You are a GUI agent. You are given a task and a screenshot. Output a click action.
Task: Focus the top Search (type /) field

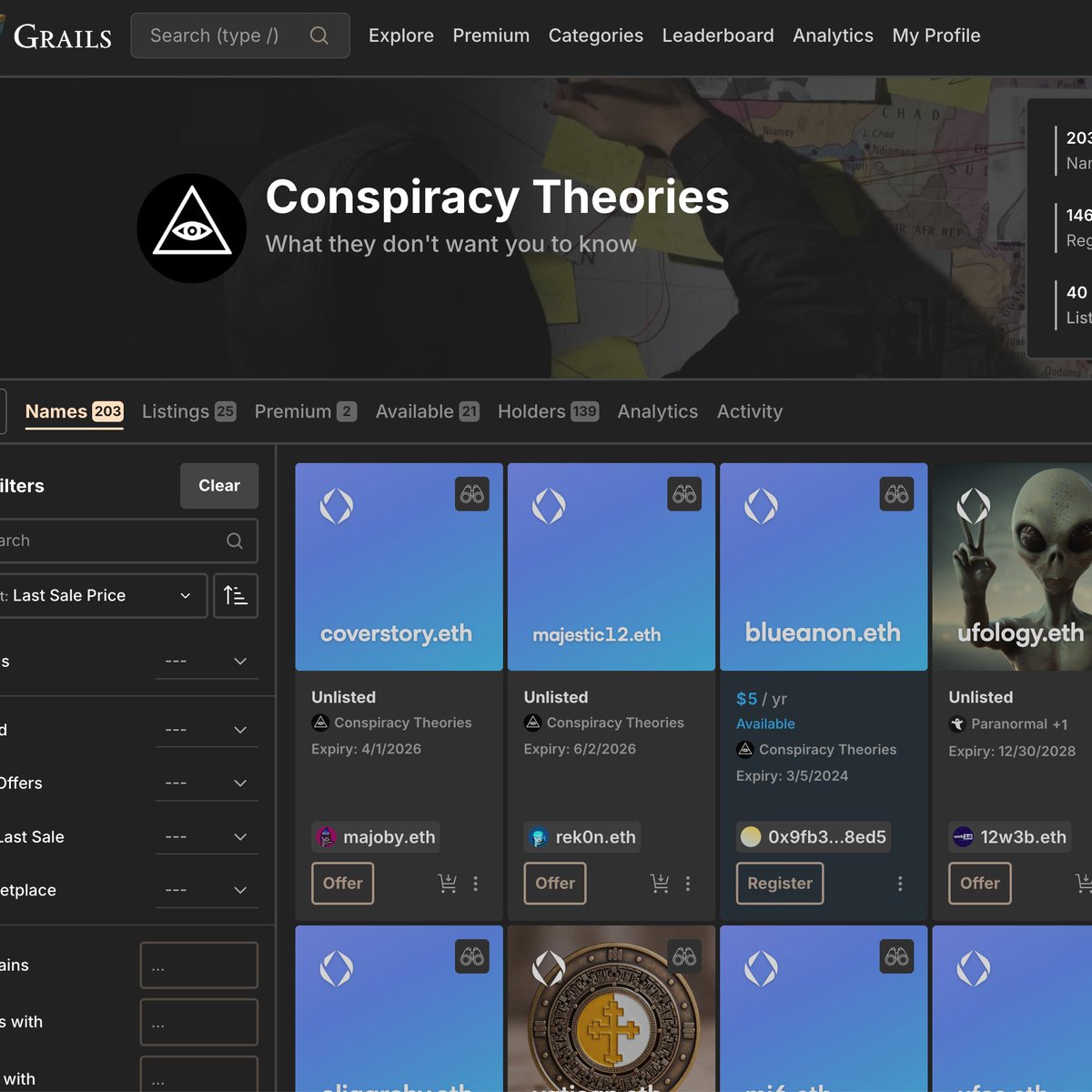coord(240,35)
